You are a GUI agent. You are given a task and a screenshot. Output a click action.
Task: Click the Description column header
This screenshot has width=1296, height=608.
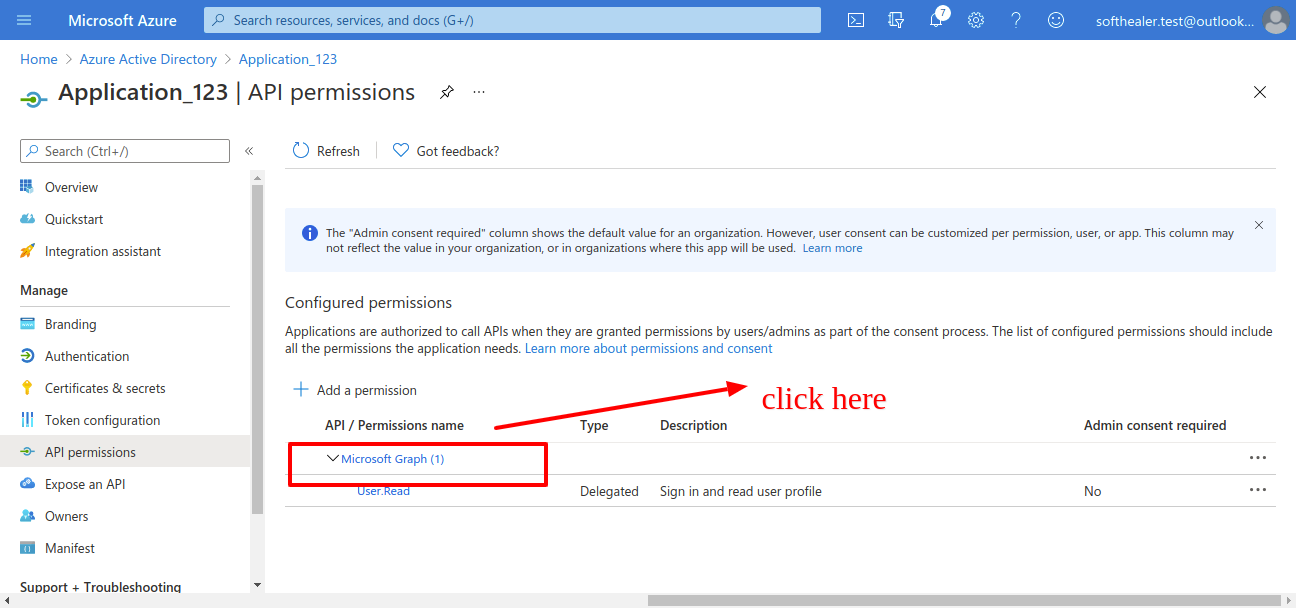click(693, 425)
